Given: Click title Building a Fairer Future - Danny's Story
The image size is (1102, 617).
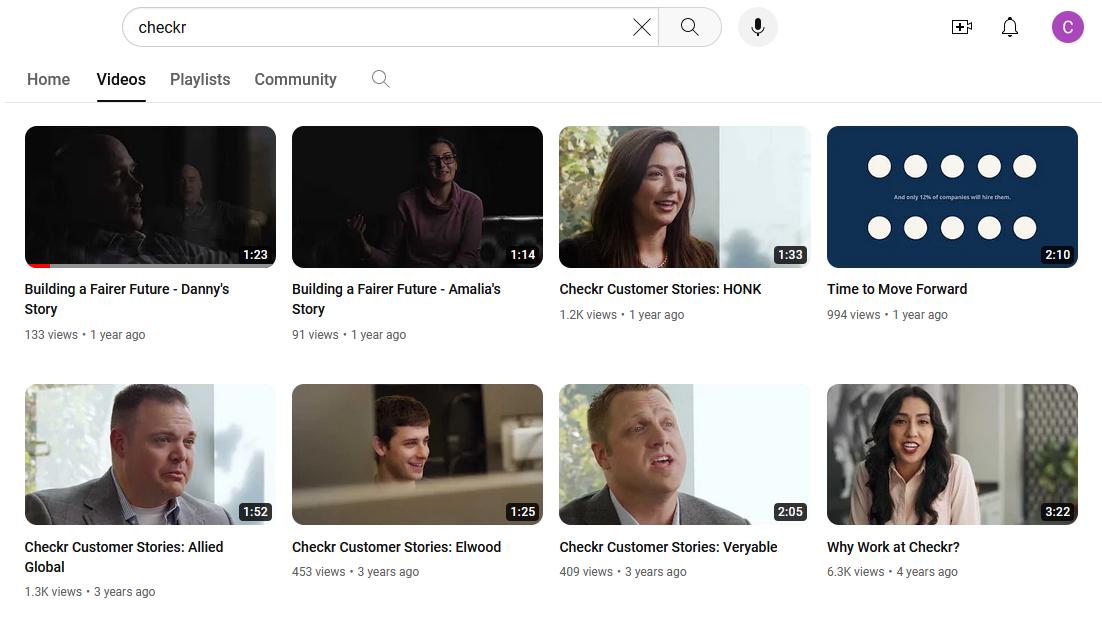Looking at the screenshot, I should pyautogui.click(x=127, y=299).
